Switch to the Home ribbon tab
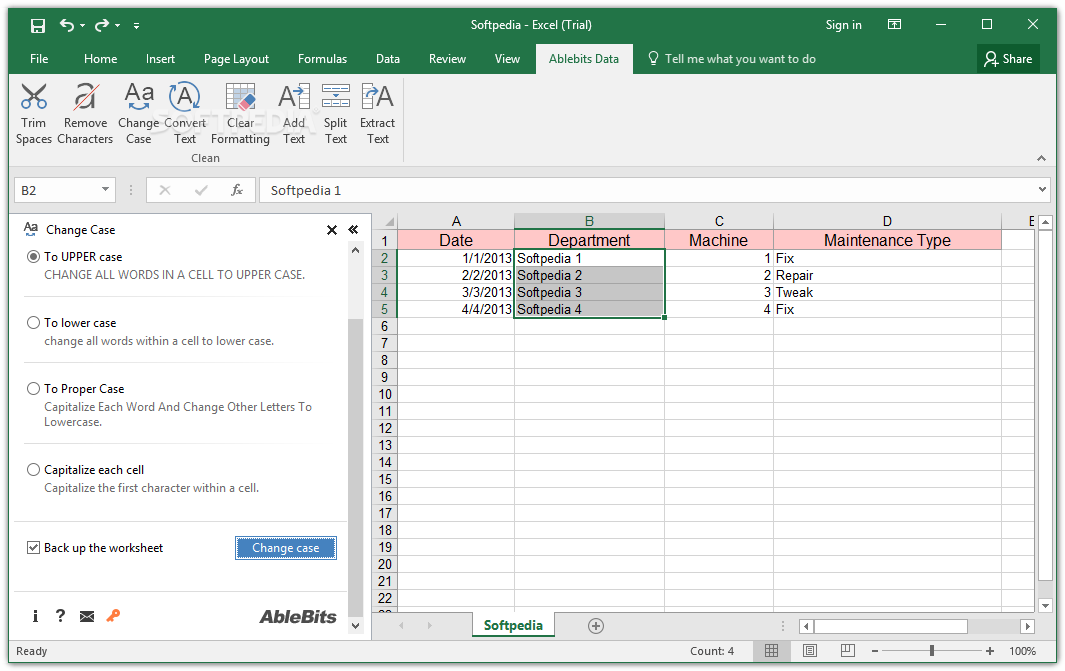1065x671 pixels. (101, 59)
